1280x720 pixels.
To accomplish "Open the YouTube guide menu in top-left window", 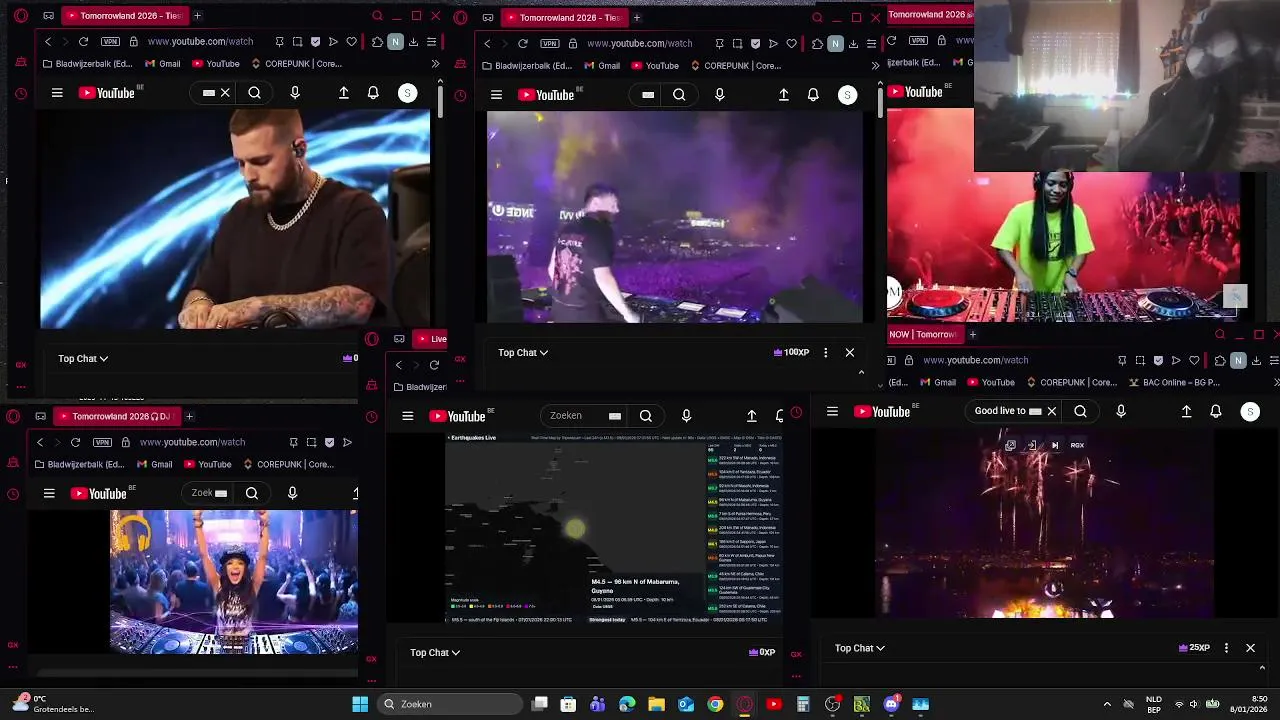I will (57, 93).
